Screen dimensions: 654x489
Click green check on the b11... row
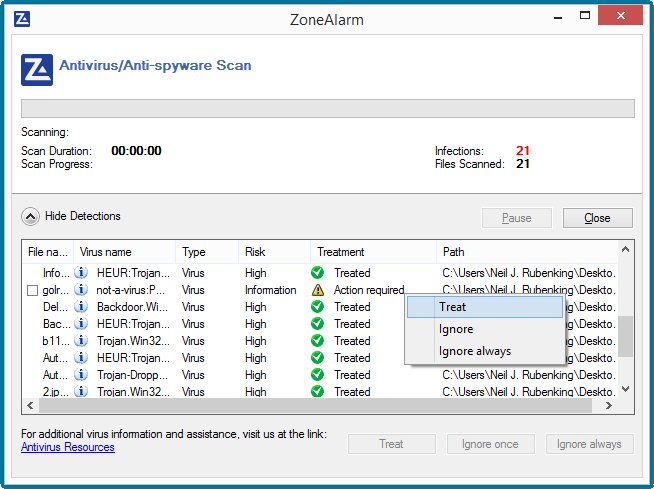317,340
